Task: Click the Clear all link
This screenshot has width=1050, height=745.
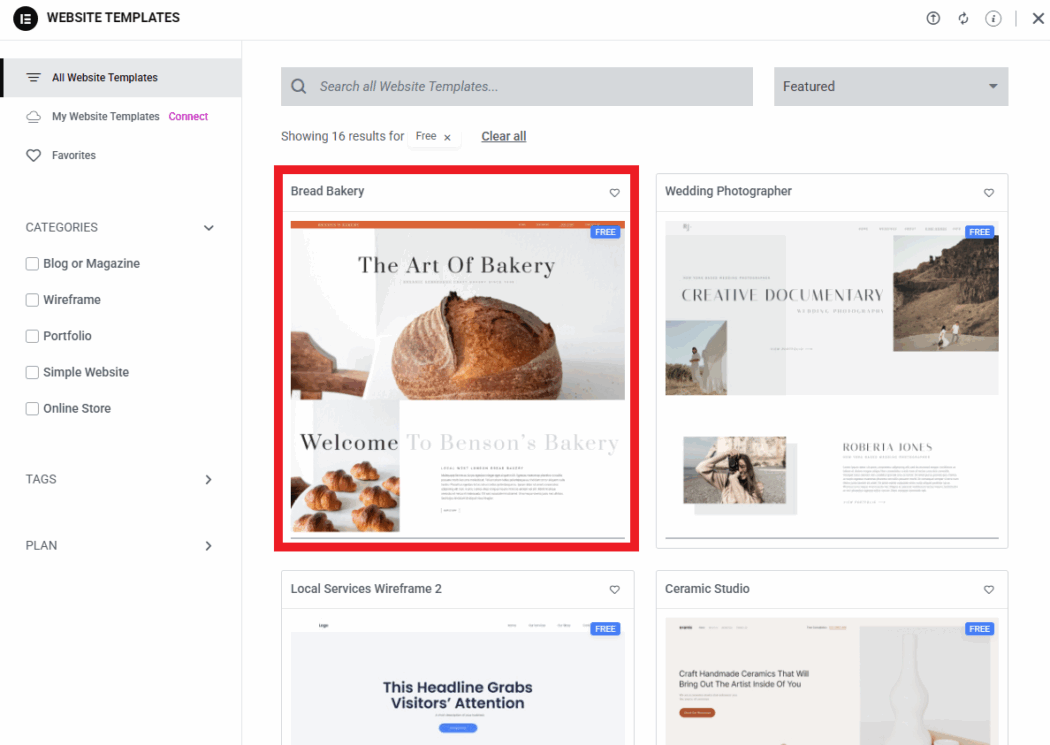Action: pos(503,137)
